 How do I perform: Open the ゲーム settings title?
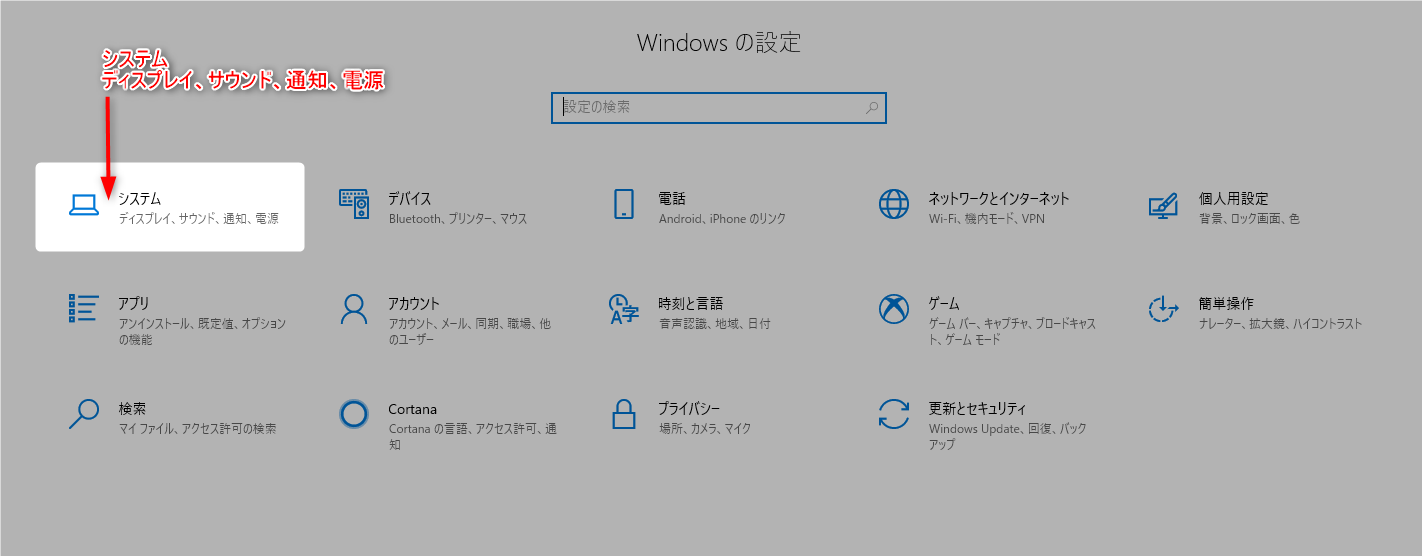click(x=944, y=304)
